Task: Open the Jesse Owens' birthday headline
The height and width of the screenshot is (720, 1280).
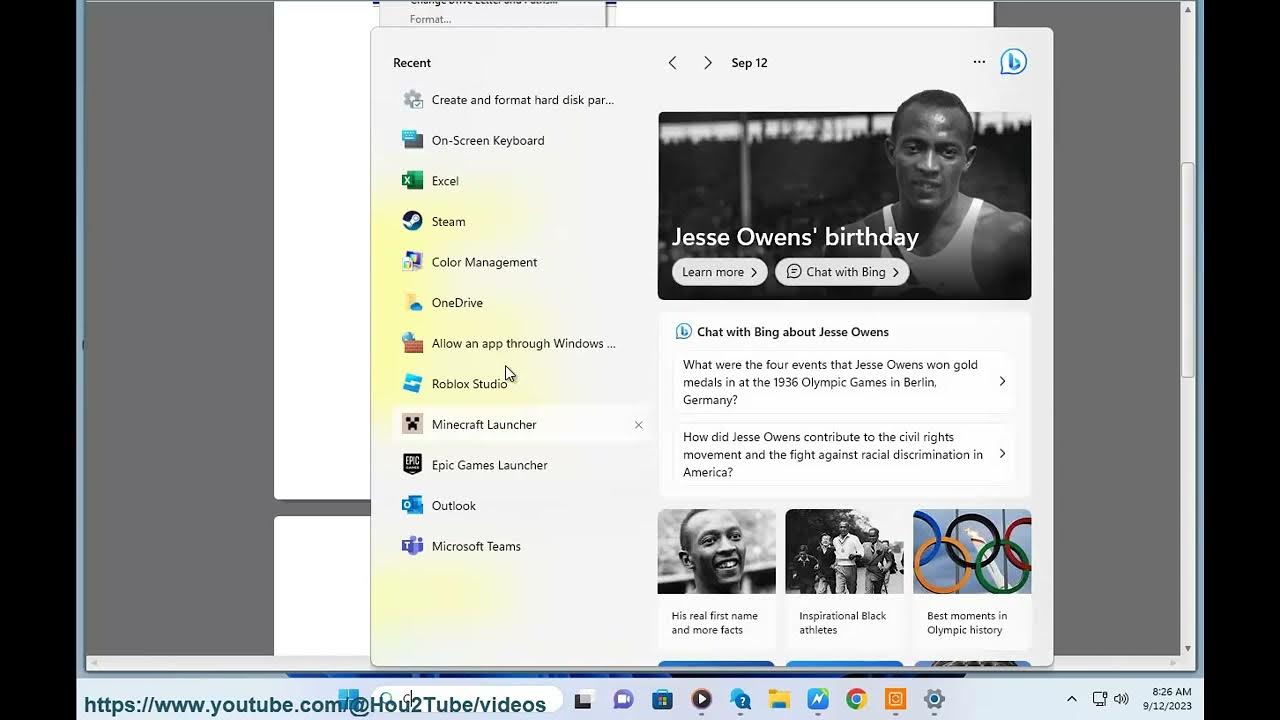Action: tap(795, 237)
